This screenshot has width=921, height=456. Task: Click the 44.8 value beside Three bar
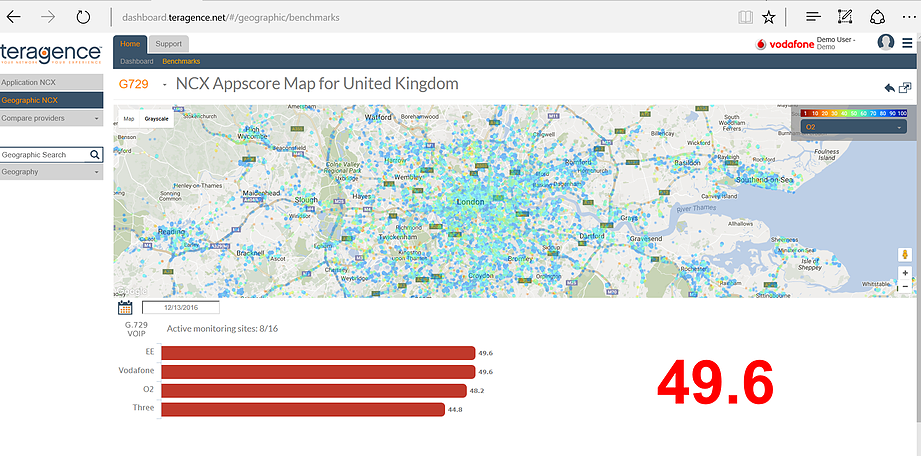pos(455,410)
